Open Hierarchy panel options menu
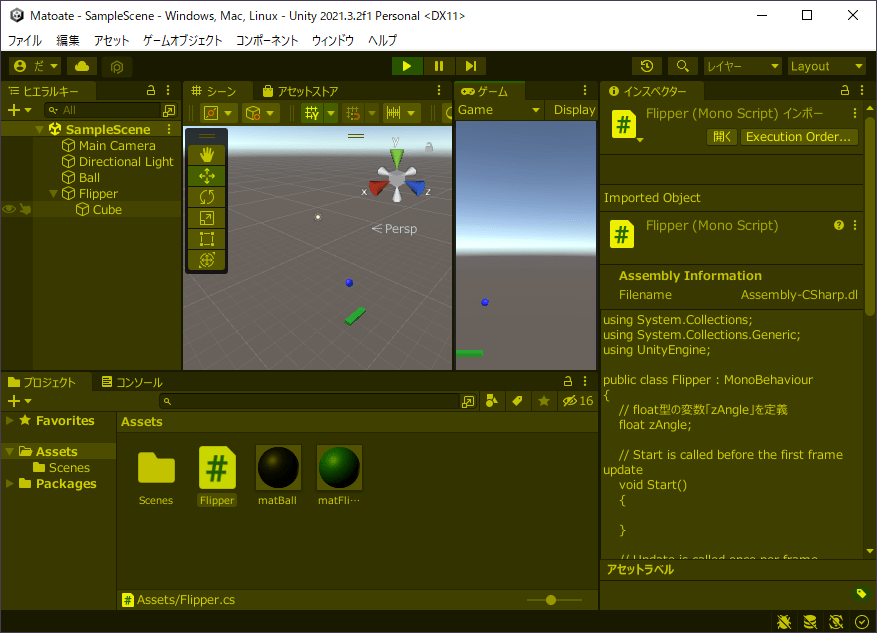This screenshot has width=877, height=633. pos(168,90)
